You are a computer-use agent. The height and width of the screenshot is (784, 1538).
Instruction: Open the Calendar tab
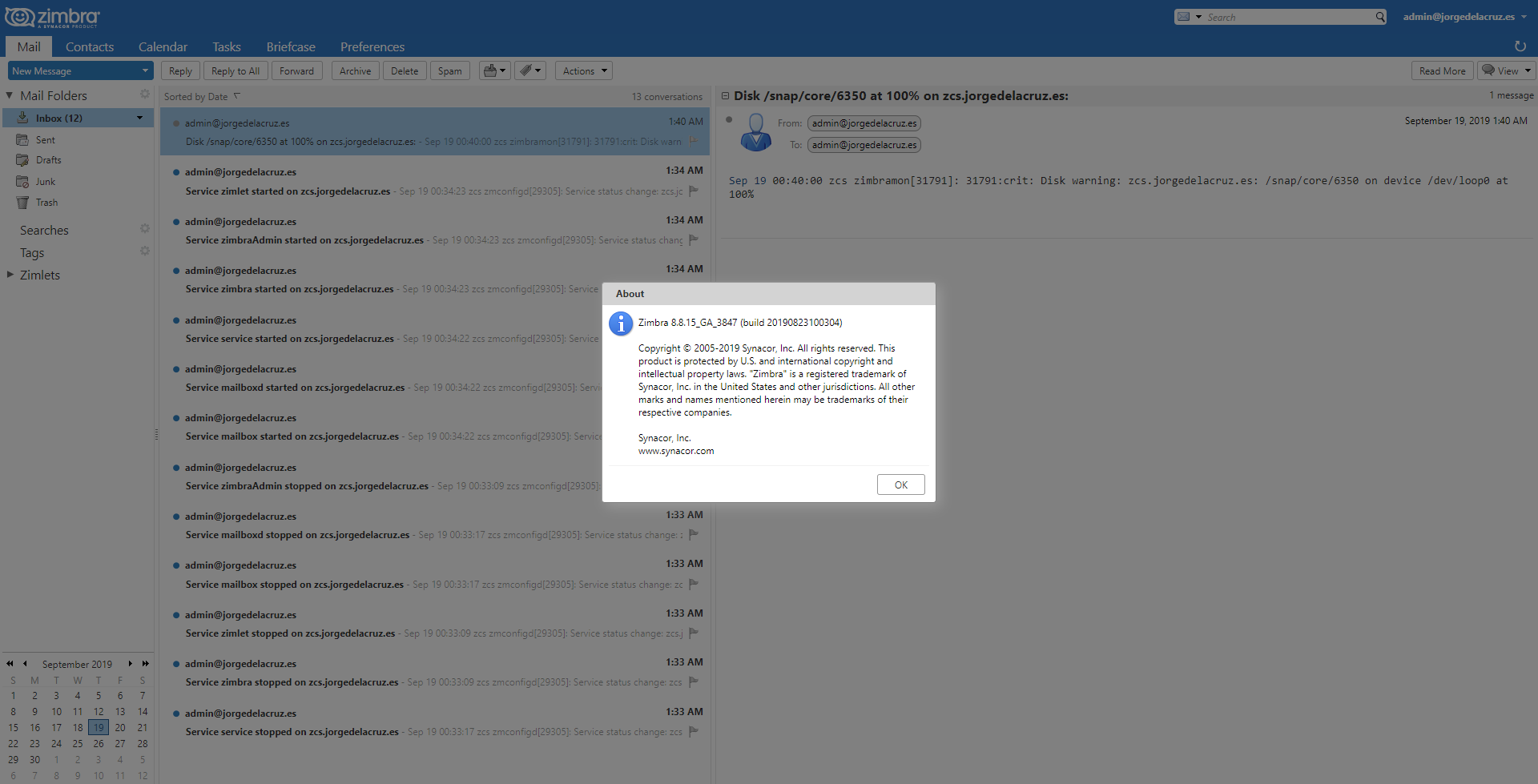click(x=163, y=46)
